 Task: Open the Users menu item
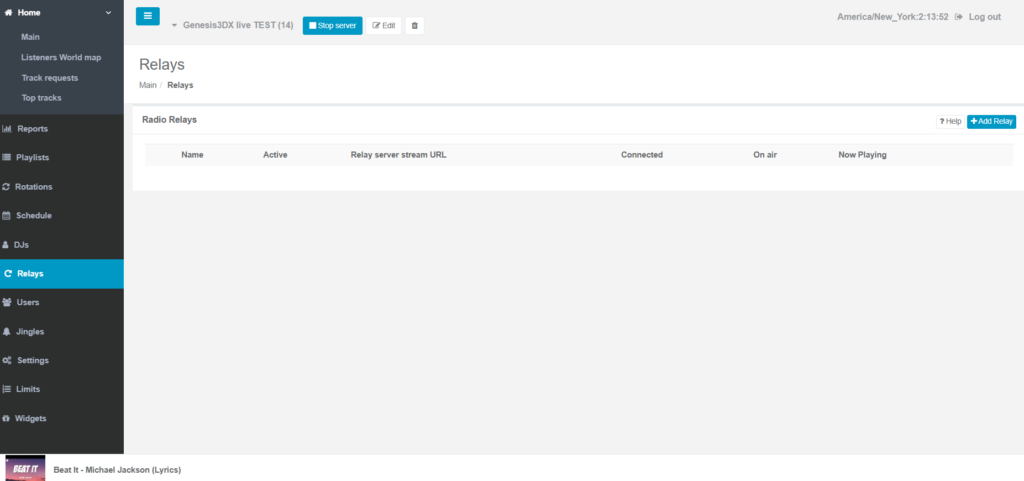click(28, 302)
